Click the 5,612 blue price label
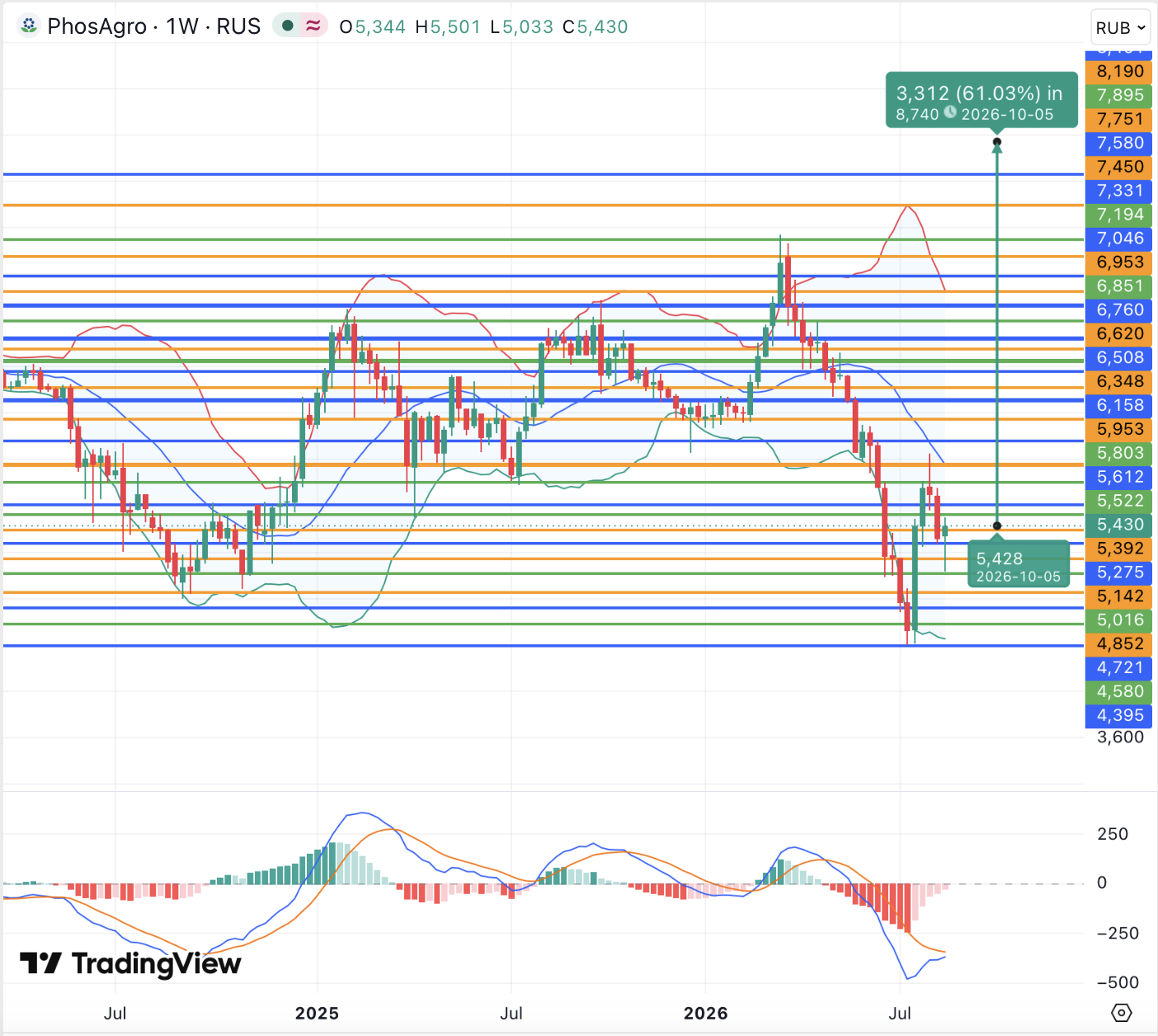The height and width of the screenshot is (1036, 1158). click(x=1119, y=478)
